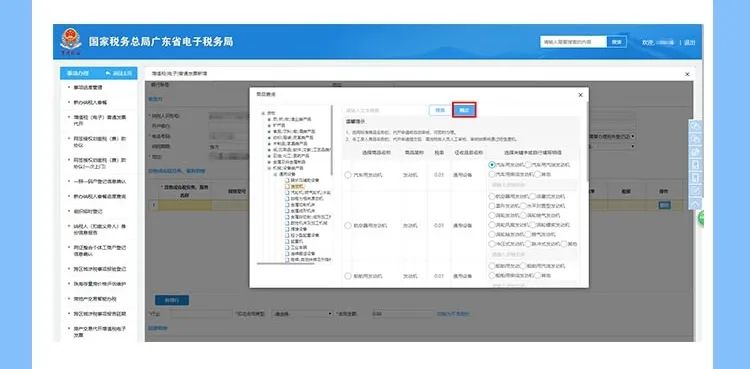Select the 船舶用发动机 row radio button

click(348, 276)
